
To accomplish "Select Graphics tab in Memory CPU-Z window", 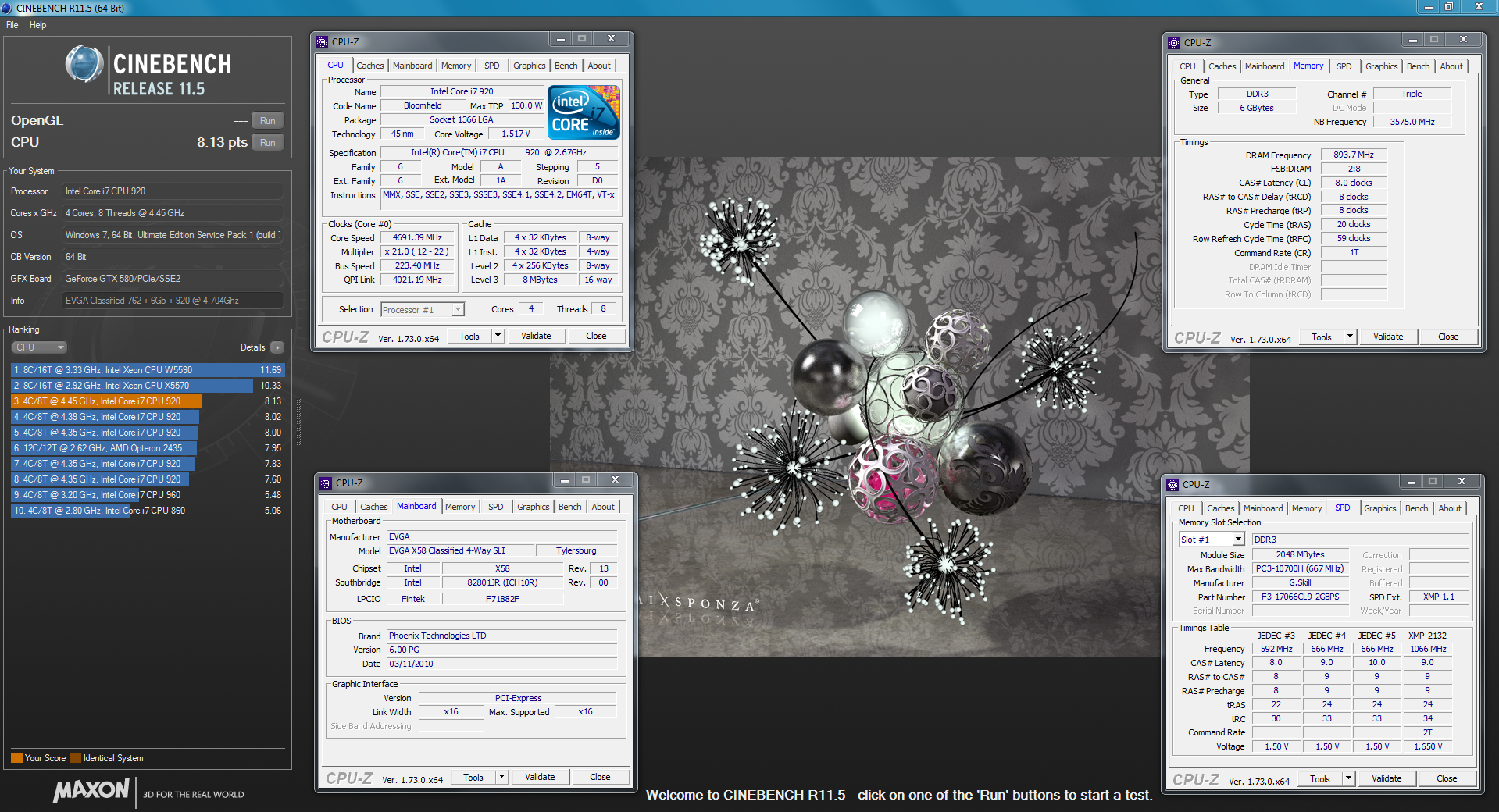I will (1382, 66).
